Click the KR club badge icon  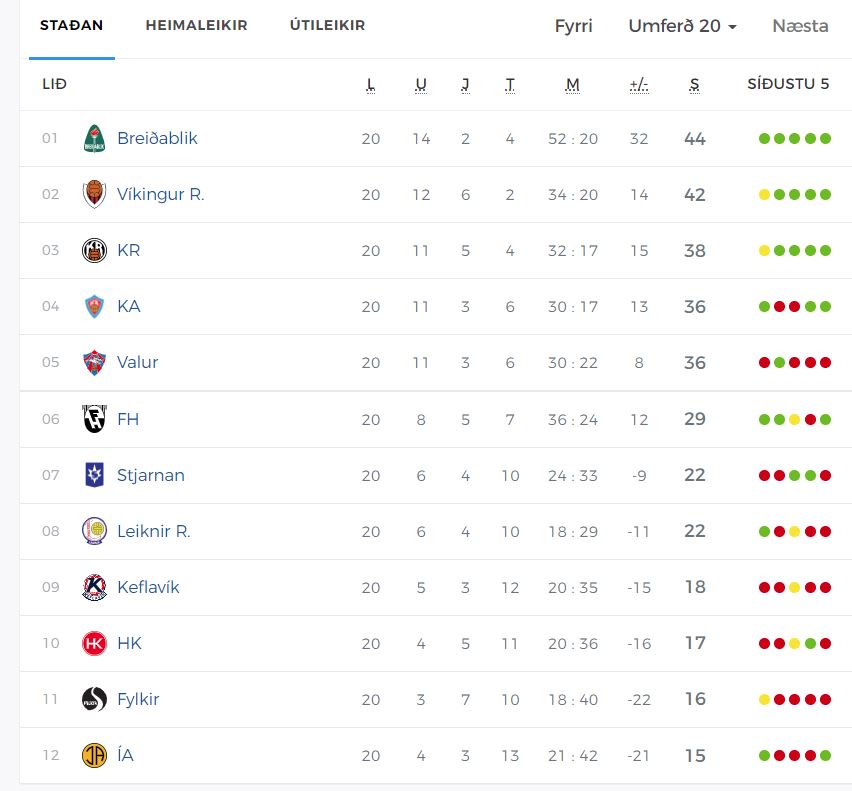[x=94, y=250]
